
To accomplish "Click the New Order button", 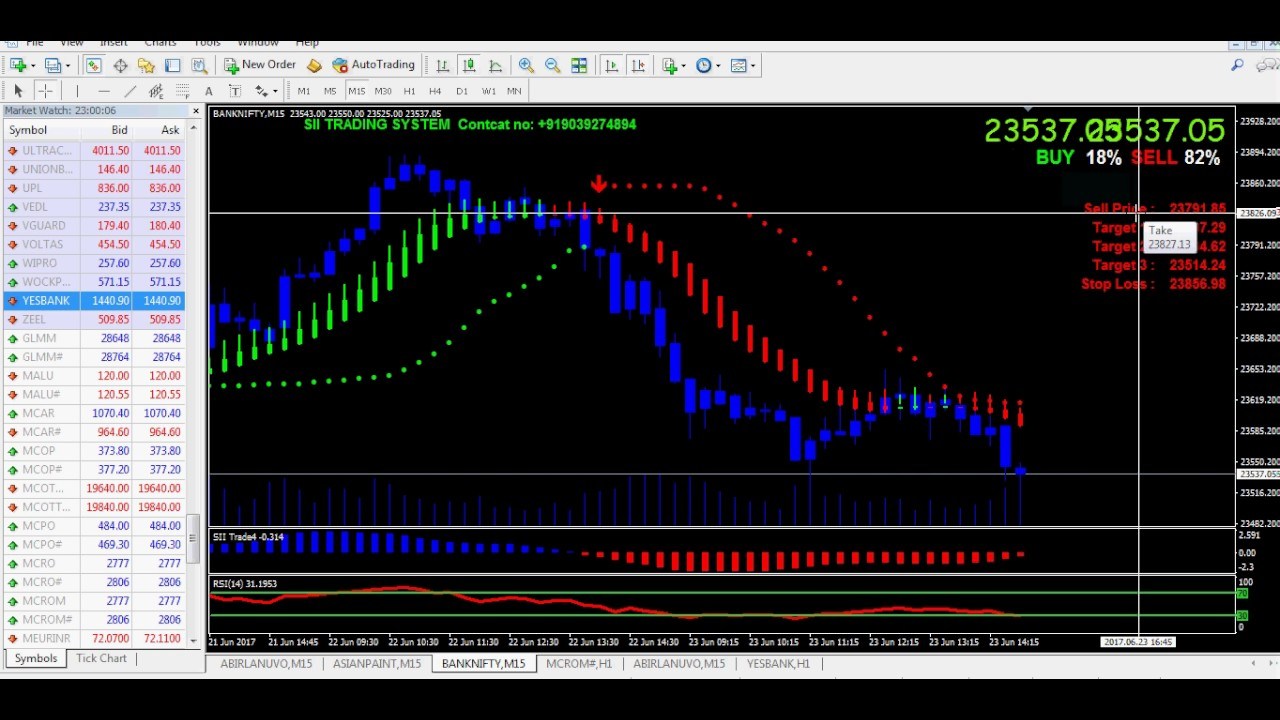I will [260, 65].
